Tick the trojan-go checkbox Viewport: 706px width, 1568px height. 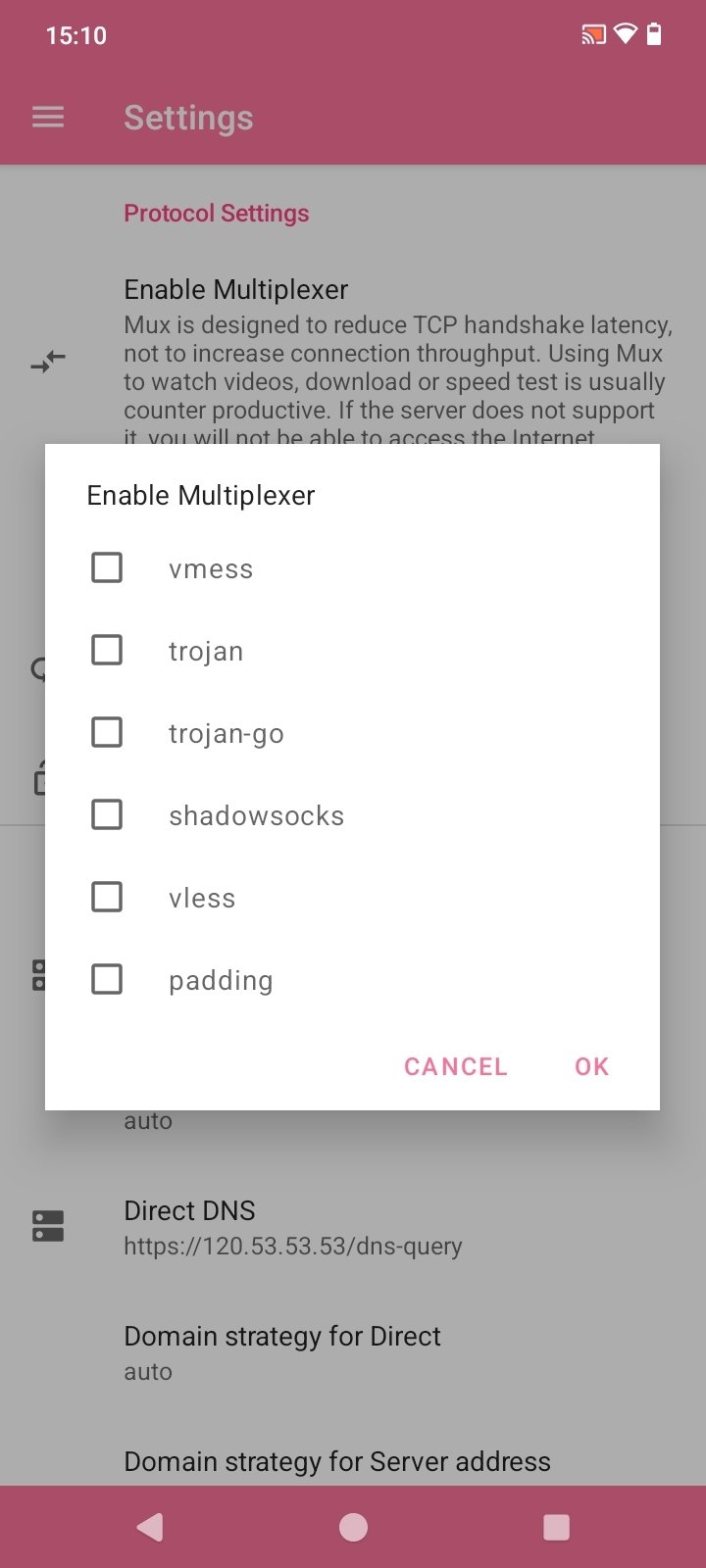pos(107,732)
